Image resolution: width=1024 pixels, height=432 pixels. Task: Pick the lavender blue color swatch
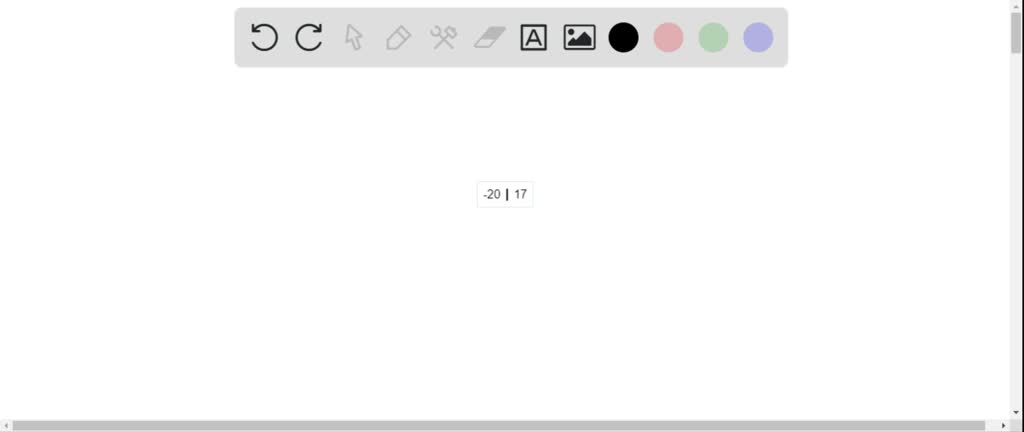(758, 37)
